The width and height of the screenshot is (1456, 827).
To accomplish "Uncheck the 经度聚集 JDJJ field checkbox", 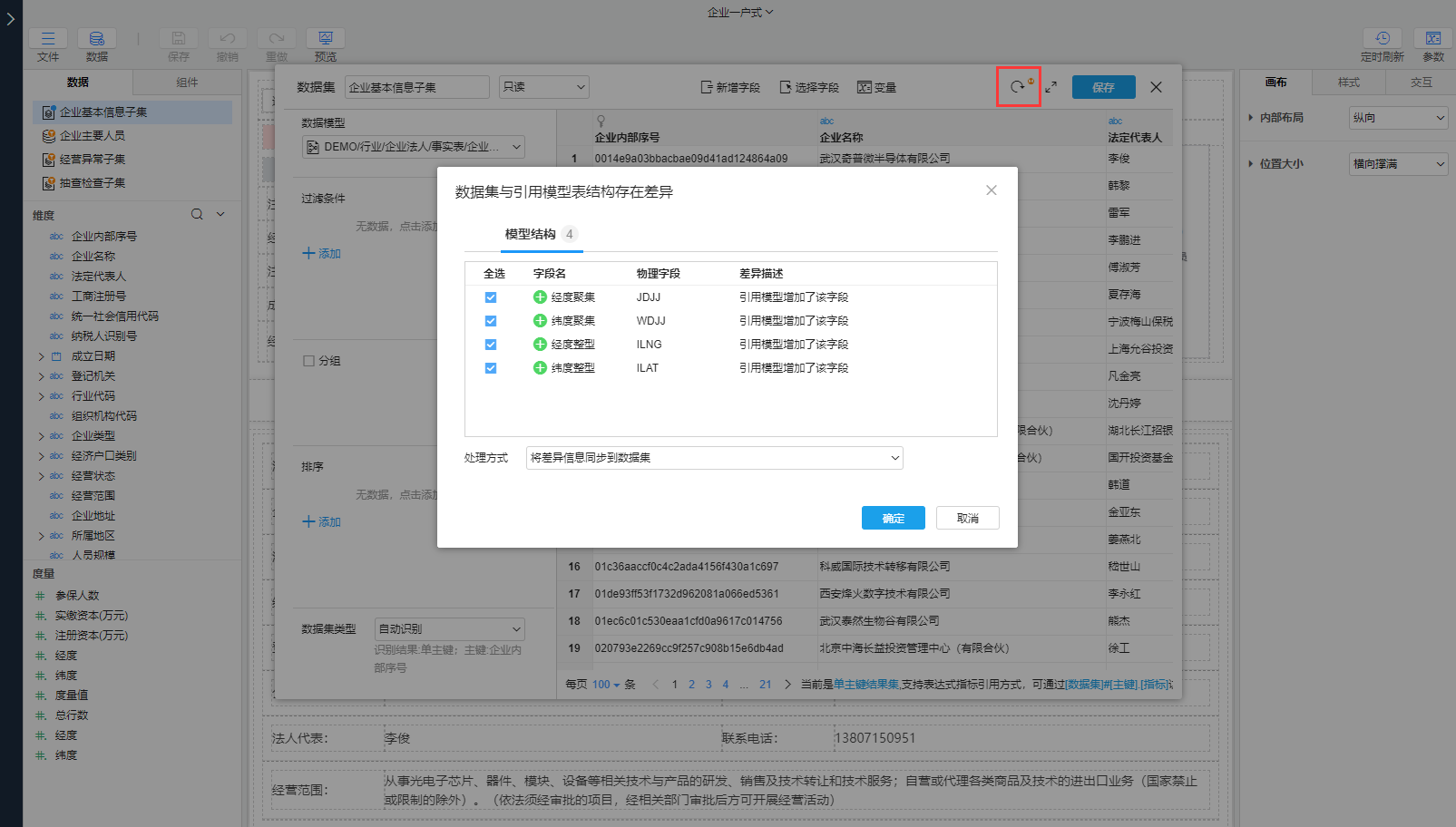I will pyautogui.click(x=491, y=297).
